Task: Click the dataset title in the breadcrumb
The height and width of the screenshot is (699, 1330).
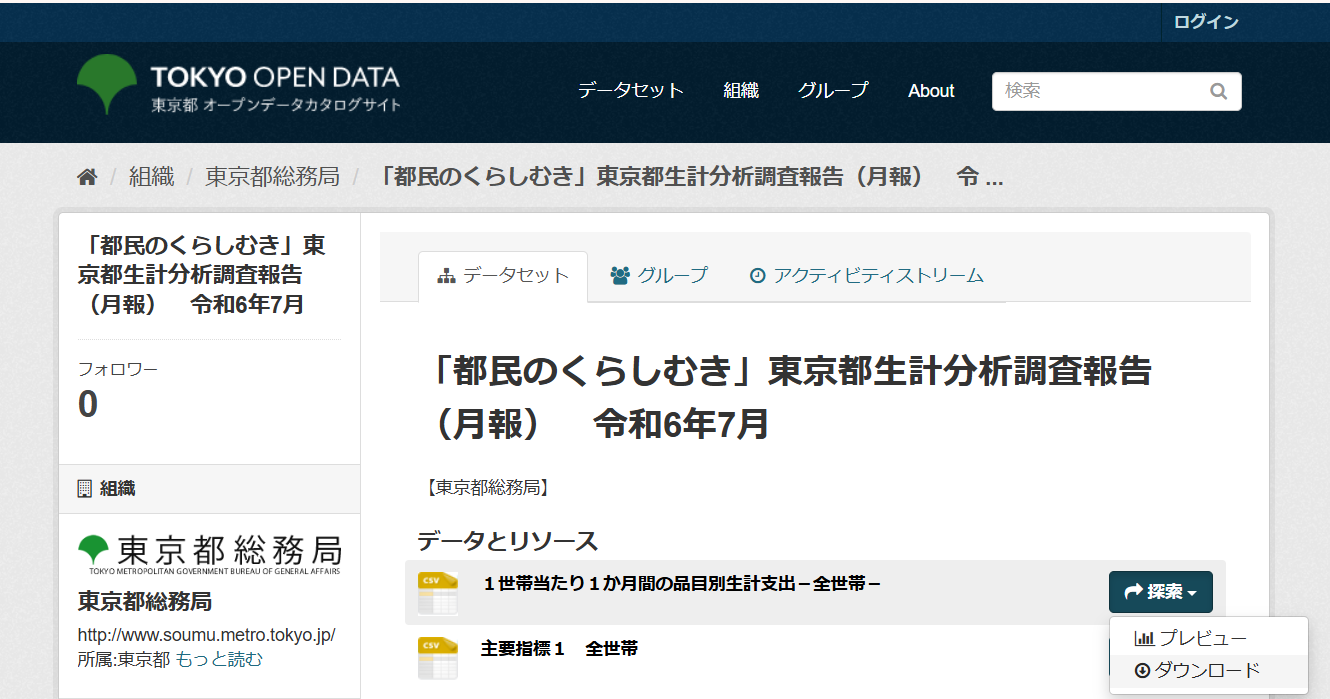Action: pyautogui.click(x=692, y=177)
